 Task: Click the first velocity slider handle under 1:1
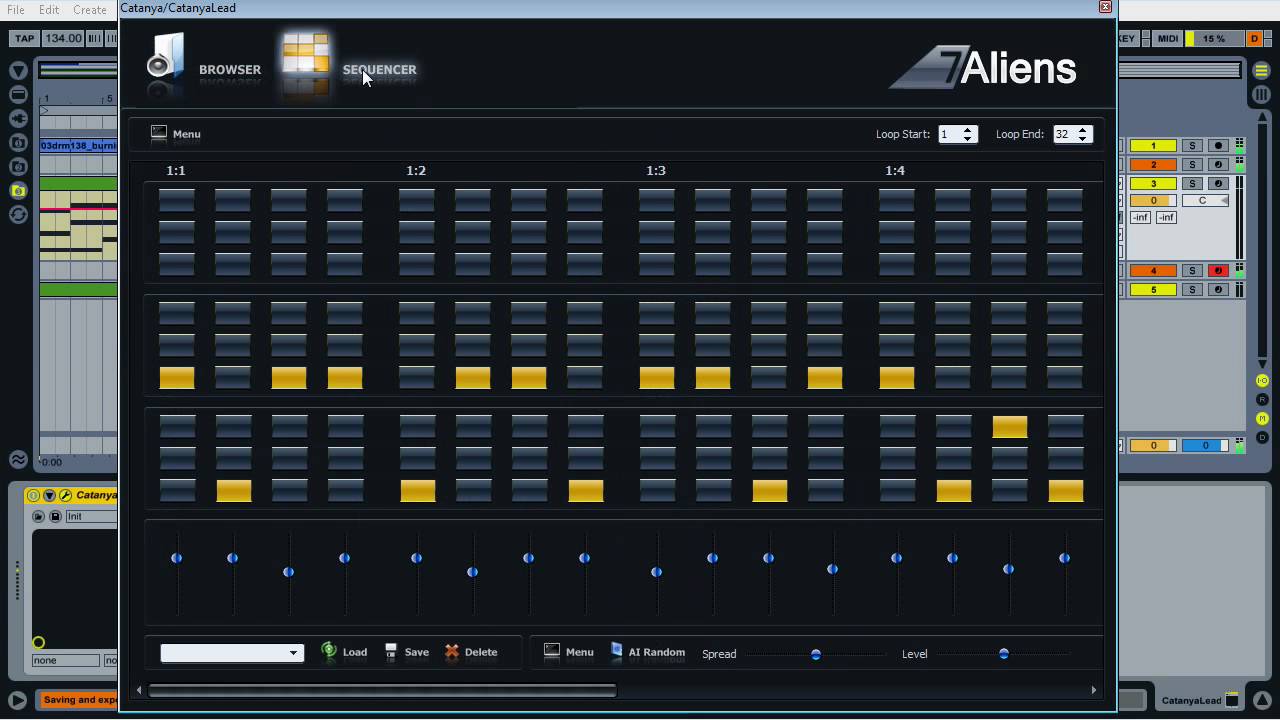pyautogui.click(x=177, y=558)
